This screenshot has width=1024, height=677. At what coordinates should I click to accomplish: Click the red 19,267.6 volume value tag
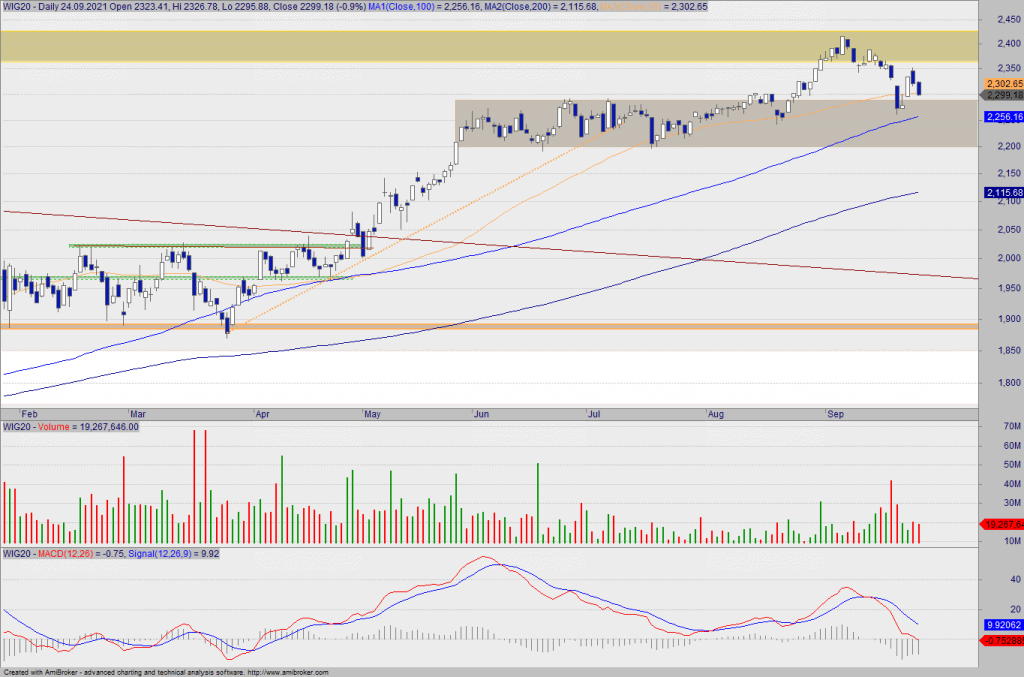(1003, 524)
